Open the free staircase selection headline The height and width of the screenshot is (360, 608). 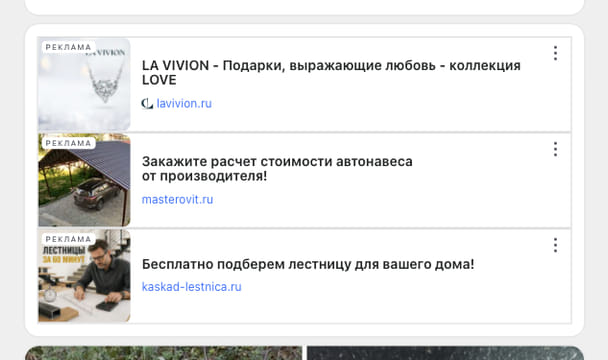[308, 264]
